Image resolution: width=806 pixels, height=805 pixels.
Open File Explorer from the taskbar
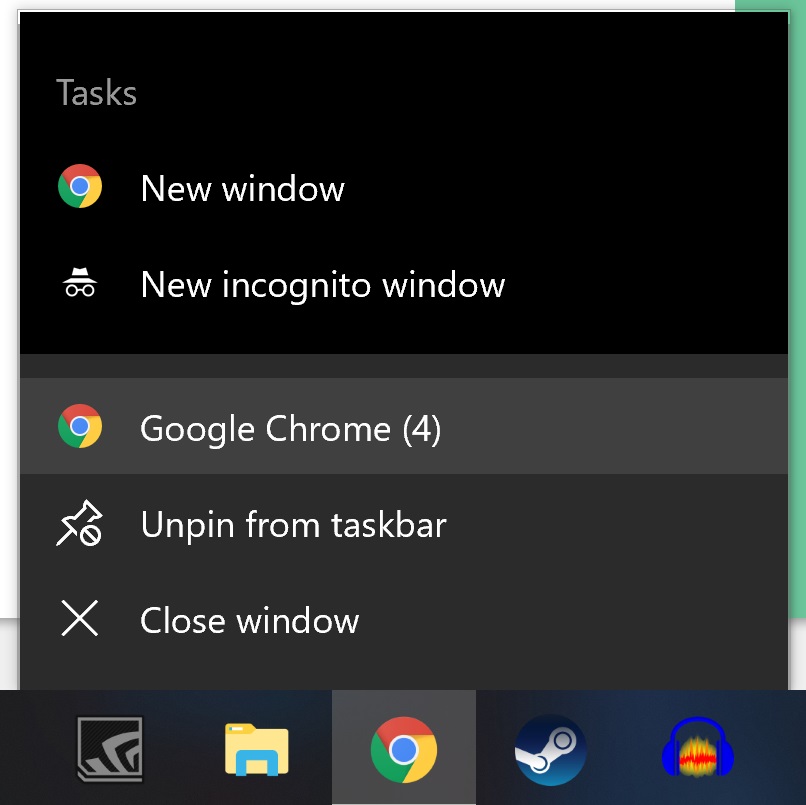(256, 748)
